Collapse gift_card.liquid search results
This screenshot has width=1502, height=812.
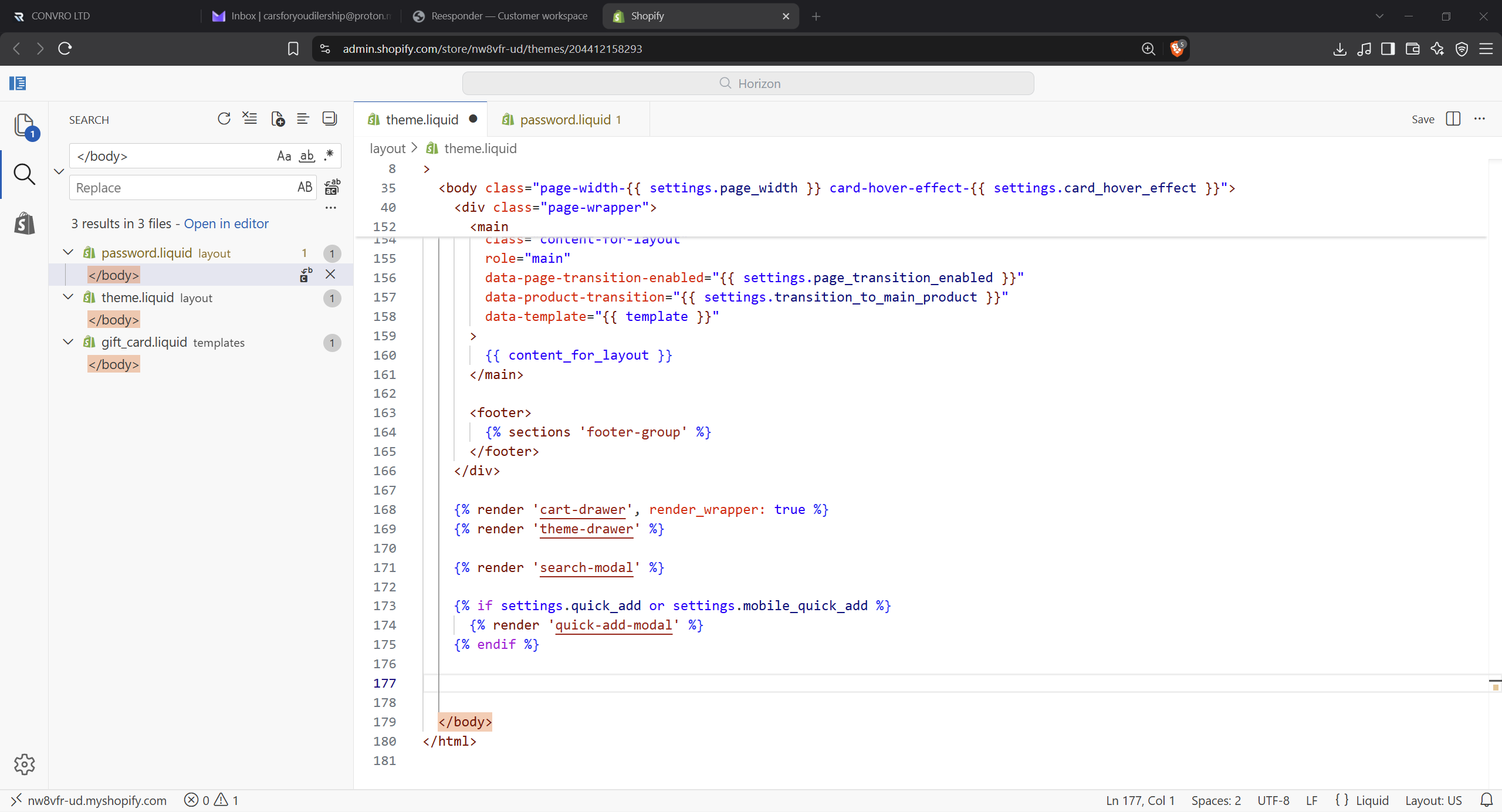[68, 341]
